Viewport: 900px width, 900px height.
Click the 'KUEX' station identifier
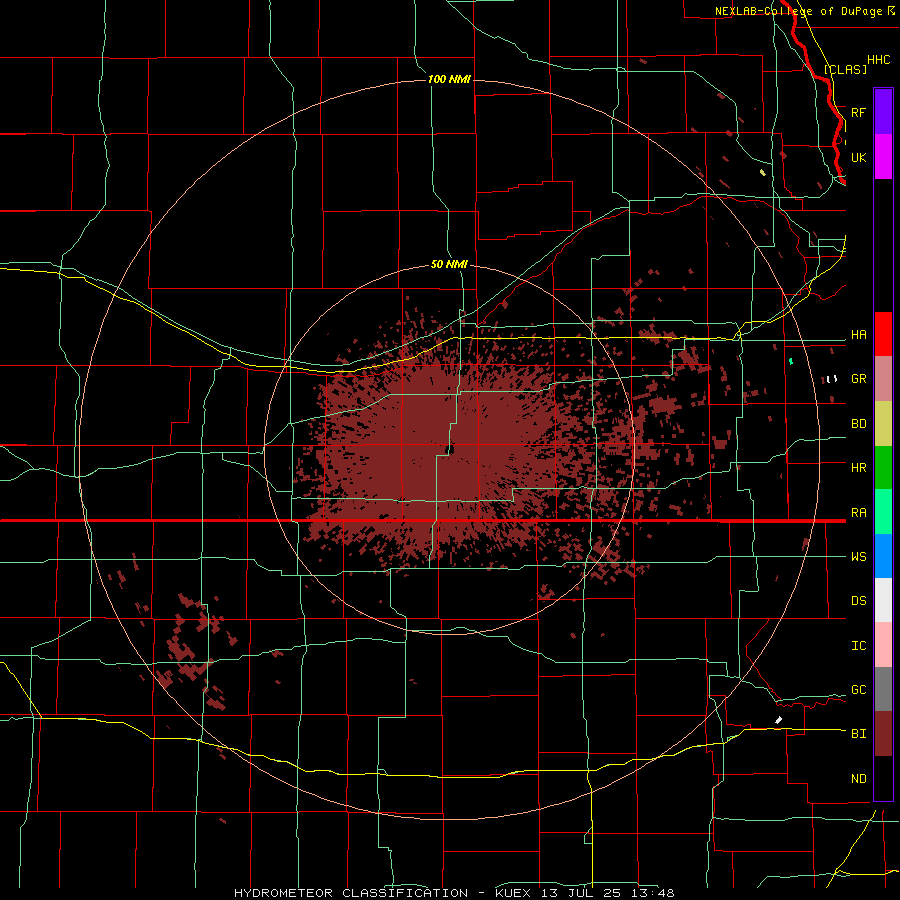(512, 893)
